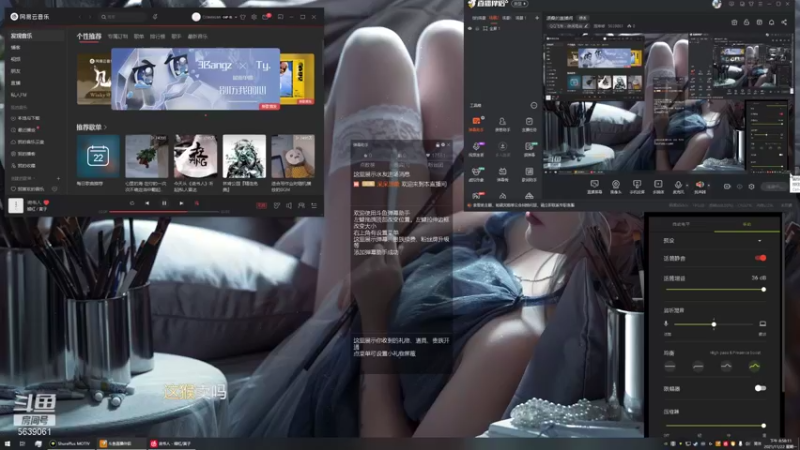Click the taskbar clock
The height and width of the screenshot is (450, 800).
click(781, 444)
